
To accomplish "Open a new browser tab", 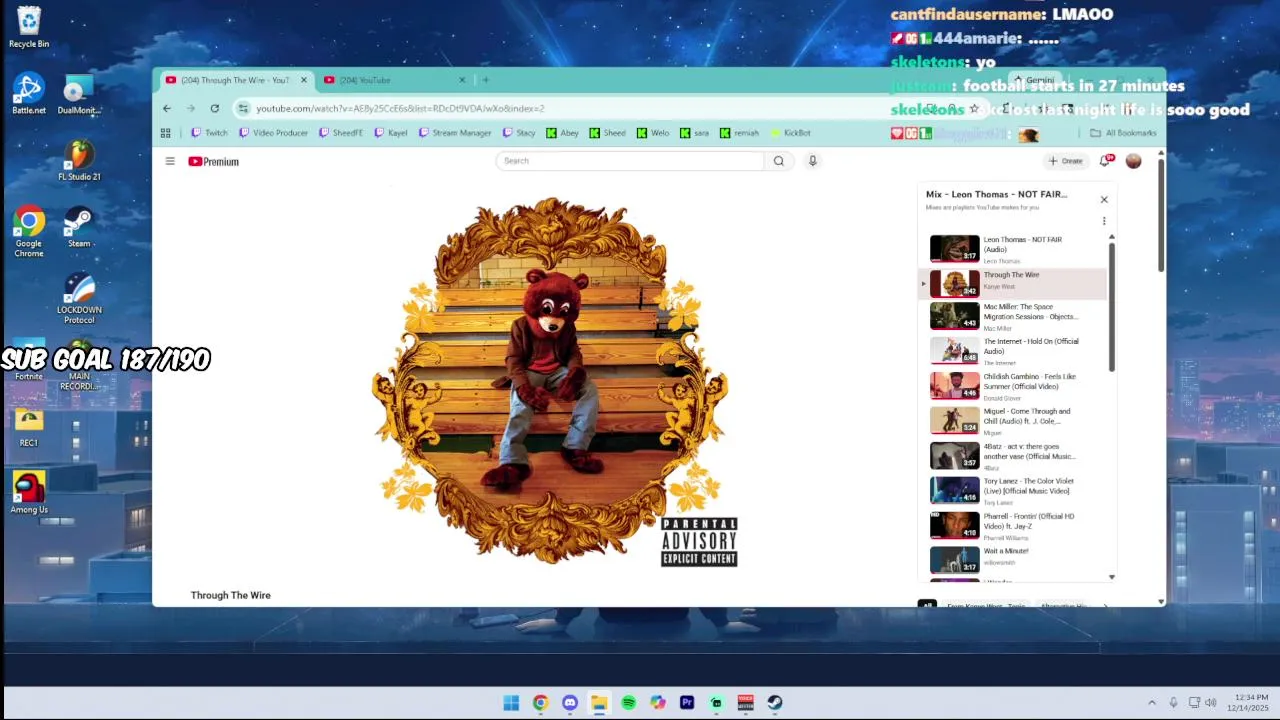I will tap(486, 80).
